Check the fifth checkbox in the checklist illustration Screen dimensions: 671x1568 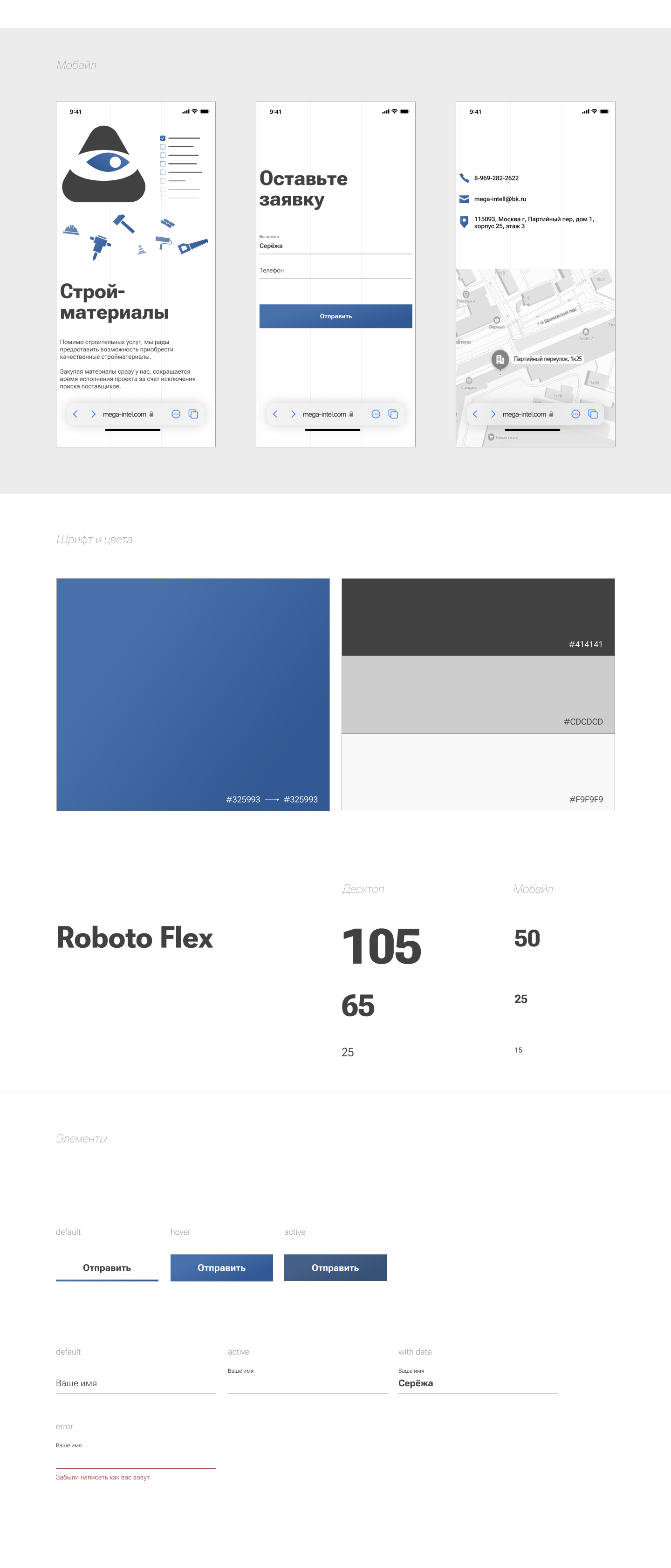pos(163,172)
